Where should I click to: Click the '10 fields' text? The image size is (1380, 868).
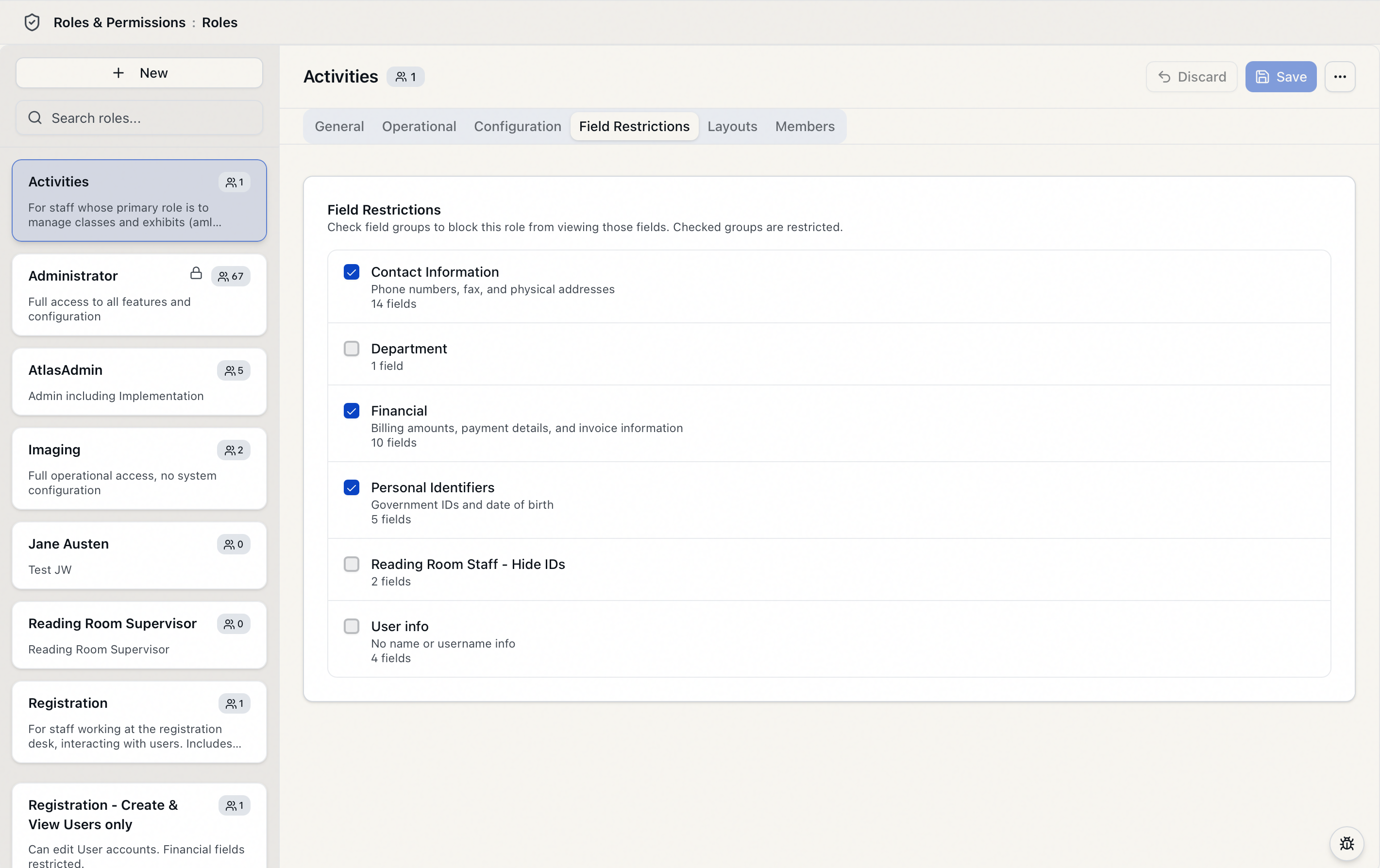tap(394, 443)
